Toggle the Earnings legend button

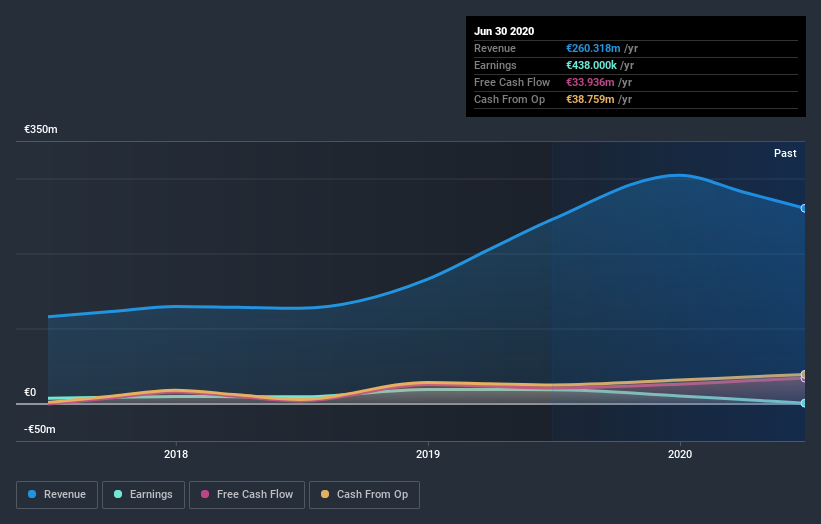pos(143,495)
